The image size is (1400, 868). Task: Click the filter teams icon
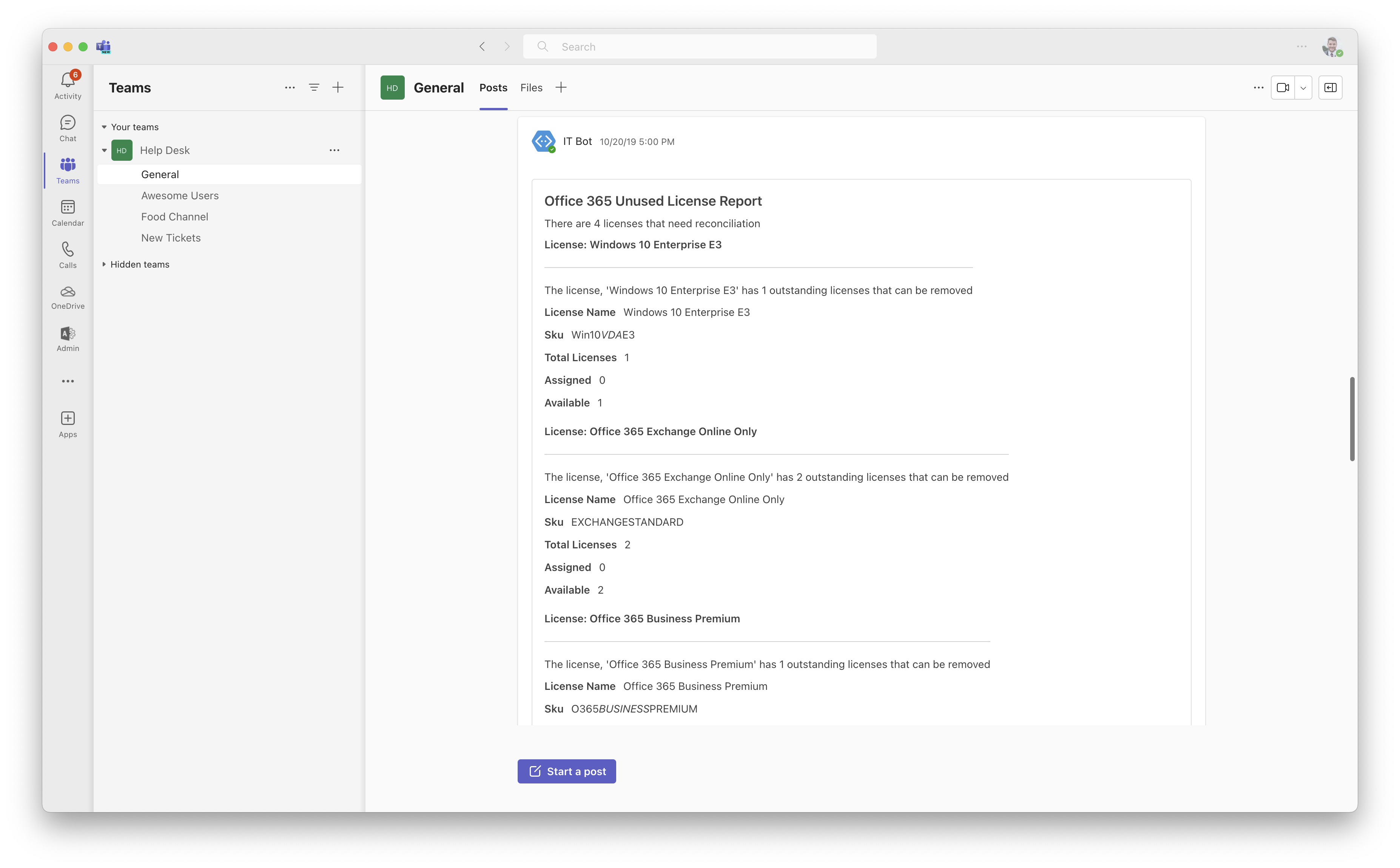click(x=314, y=88)
